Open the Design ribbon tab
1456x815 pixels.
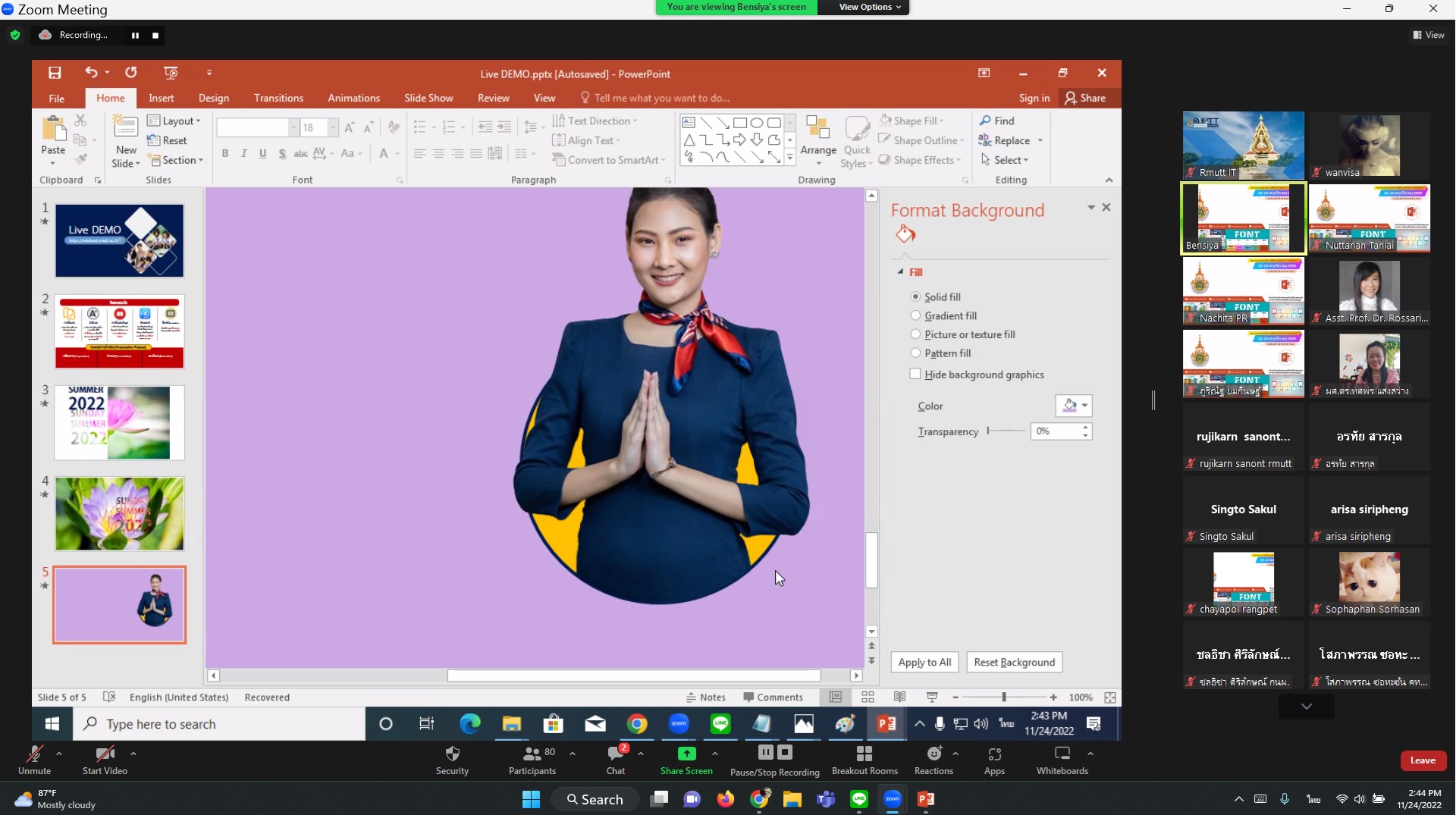coord(214,98)
